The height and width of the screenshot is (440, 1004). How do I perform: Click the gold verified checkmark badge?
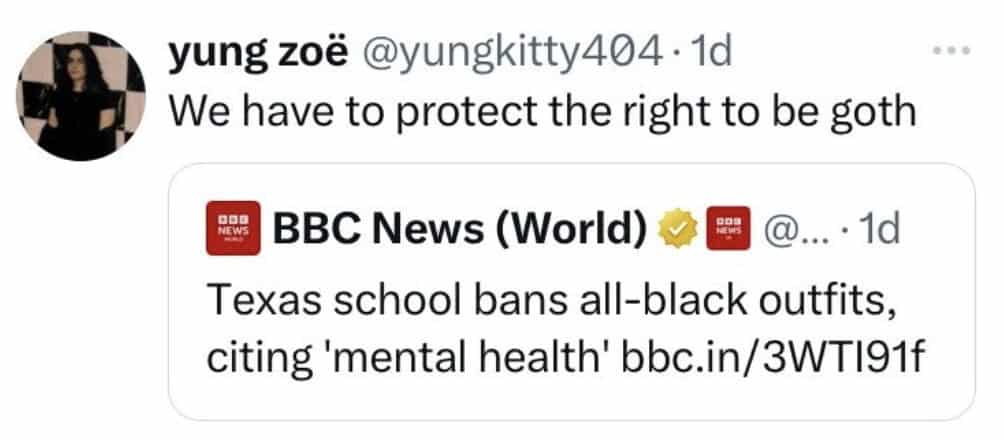(679, 231)
